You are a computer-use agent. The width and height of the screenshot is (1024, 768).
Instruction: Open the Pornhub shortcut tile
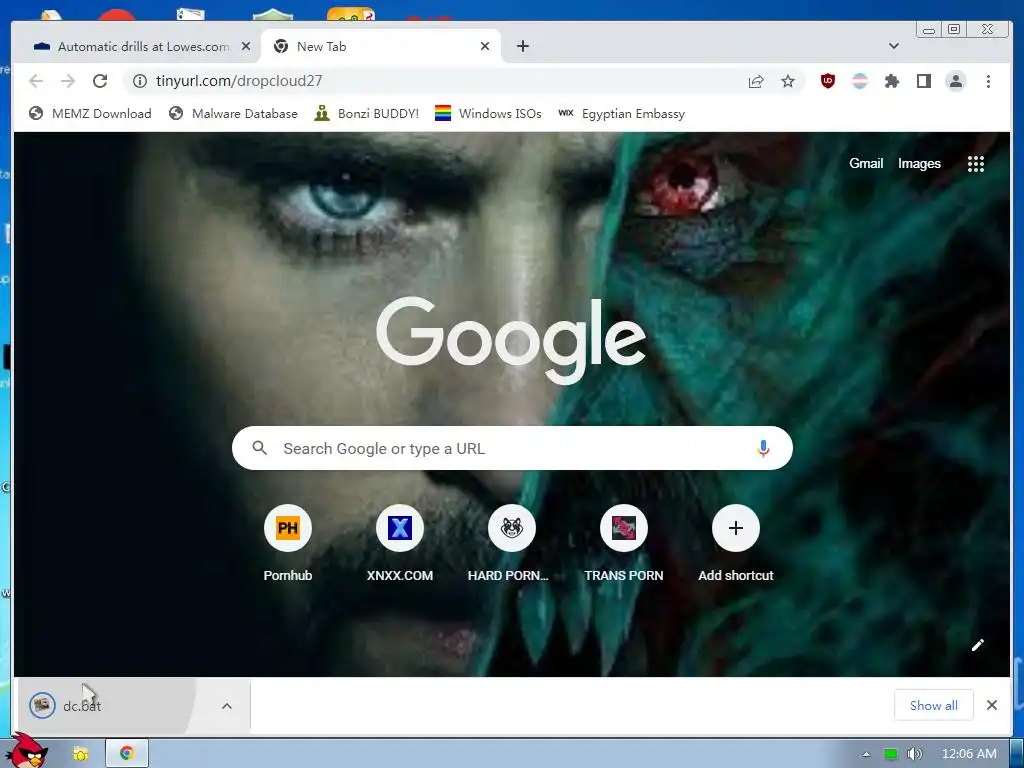coord(287,543)
